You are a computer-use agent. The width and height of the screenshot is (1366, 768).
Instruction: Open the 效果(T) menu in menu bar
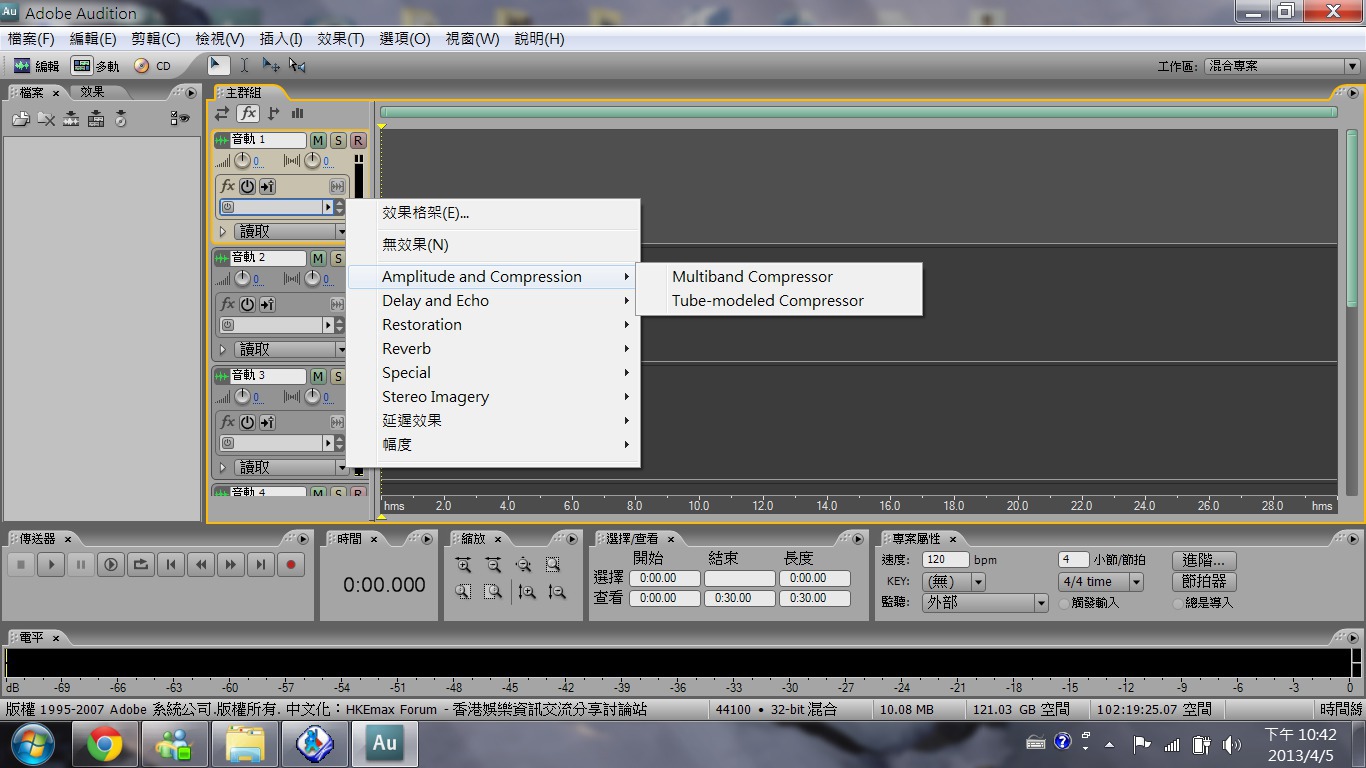[340, 39]
